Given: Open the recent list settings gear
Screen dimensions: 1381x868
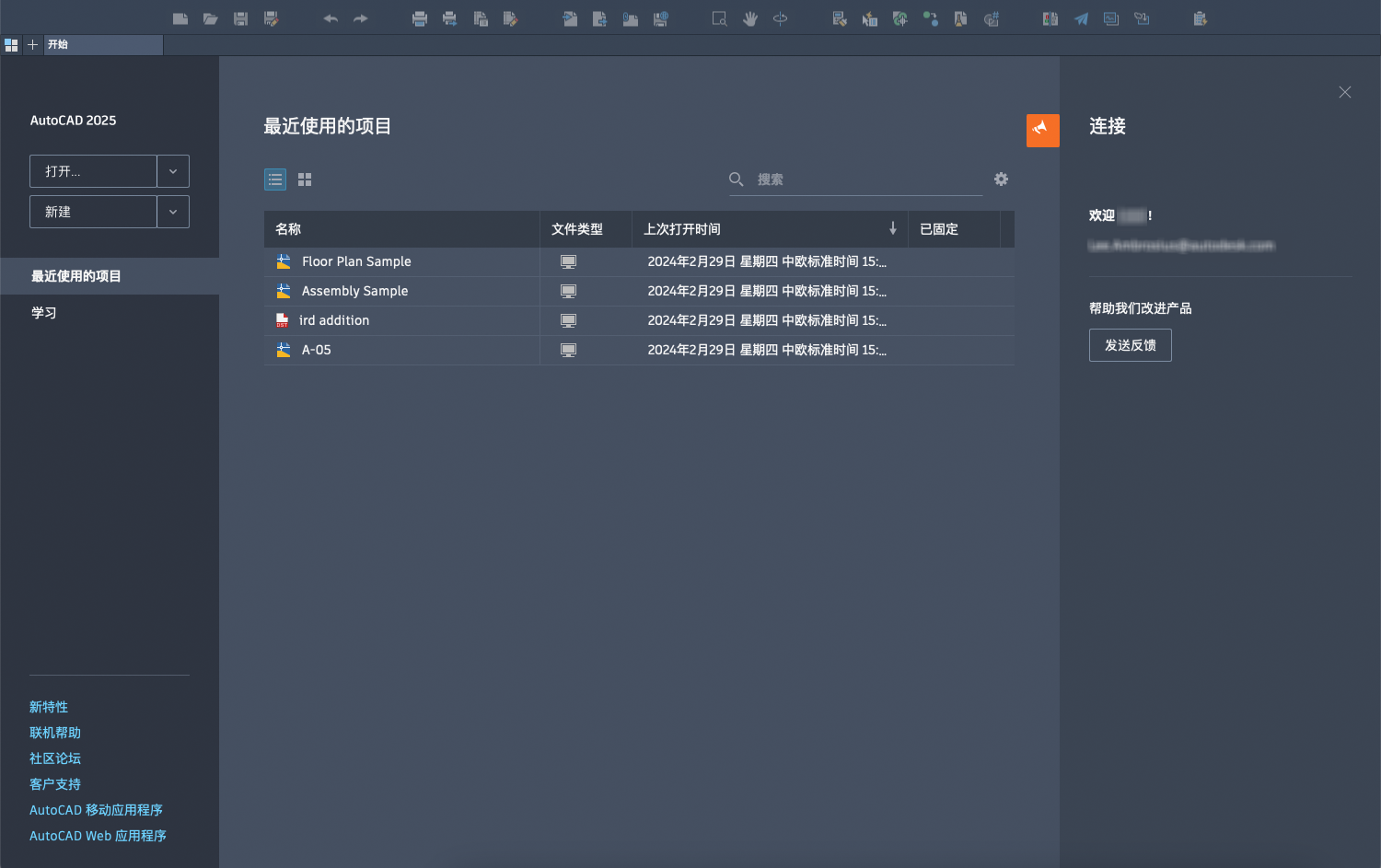Looking at the screenshot, I should (1002, 179).
